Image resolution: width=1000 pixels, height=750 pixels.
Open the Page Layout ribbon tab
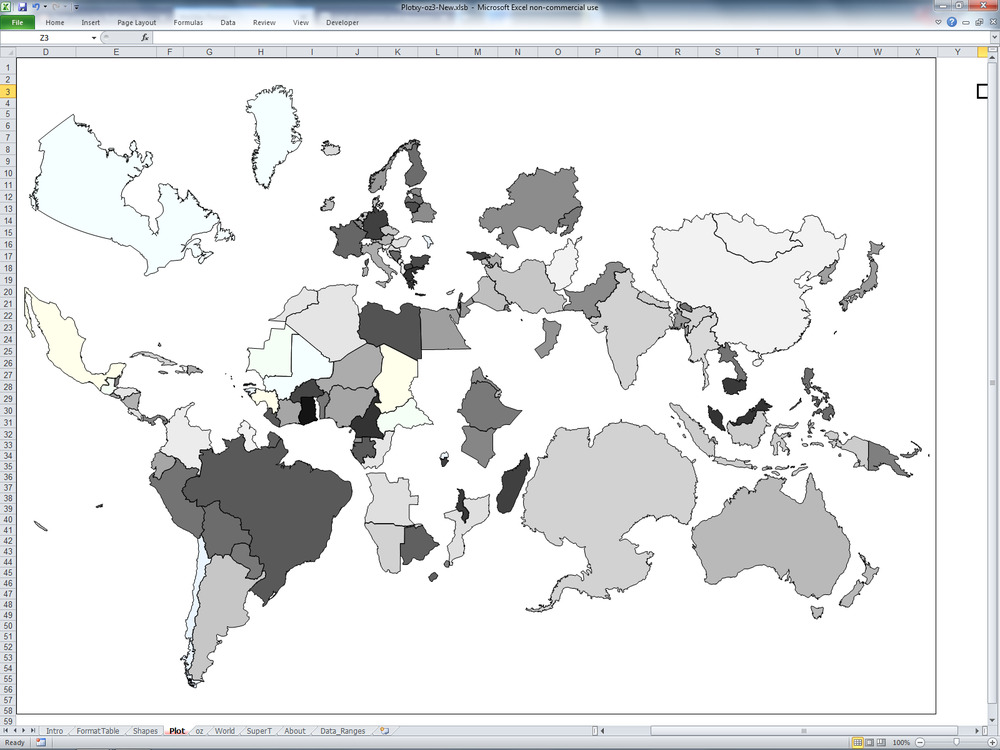[x=136, y=22]
